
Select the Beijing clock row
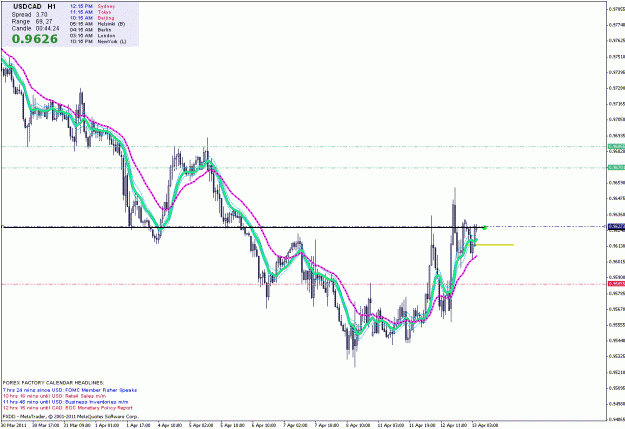click(x=92, y=18)
